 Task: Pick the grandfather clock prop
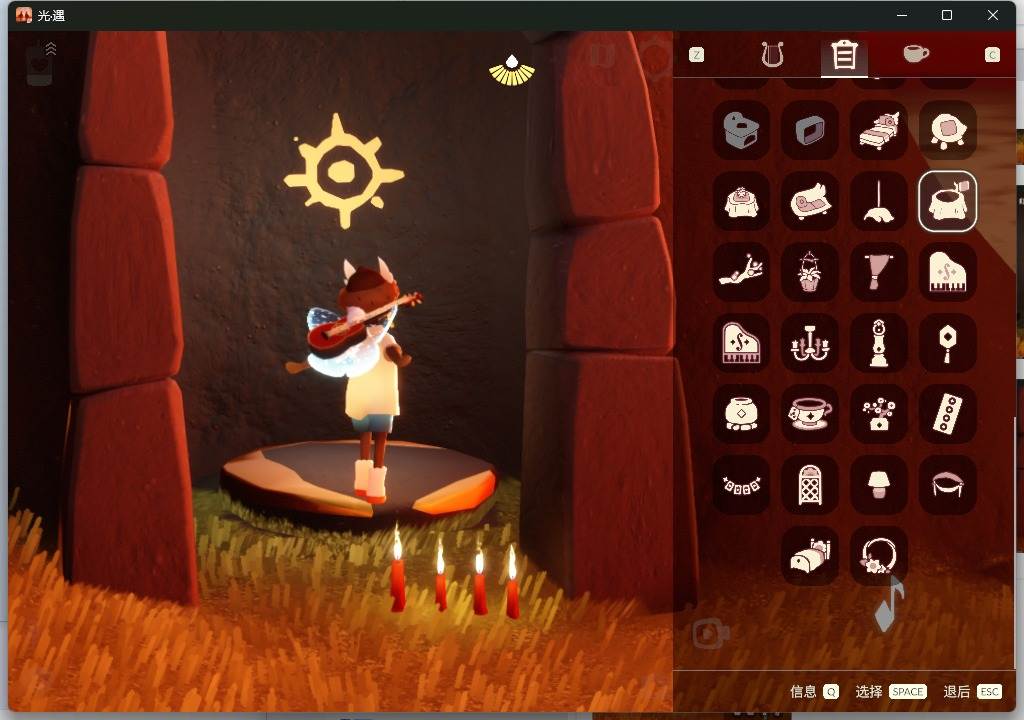tap(879, 343)
